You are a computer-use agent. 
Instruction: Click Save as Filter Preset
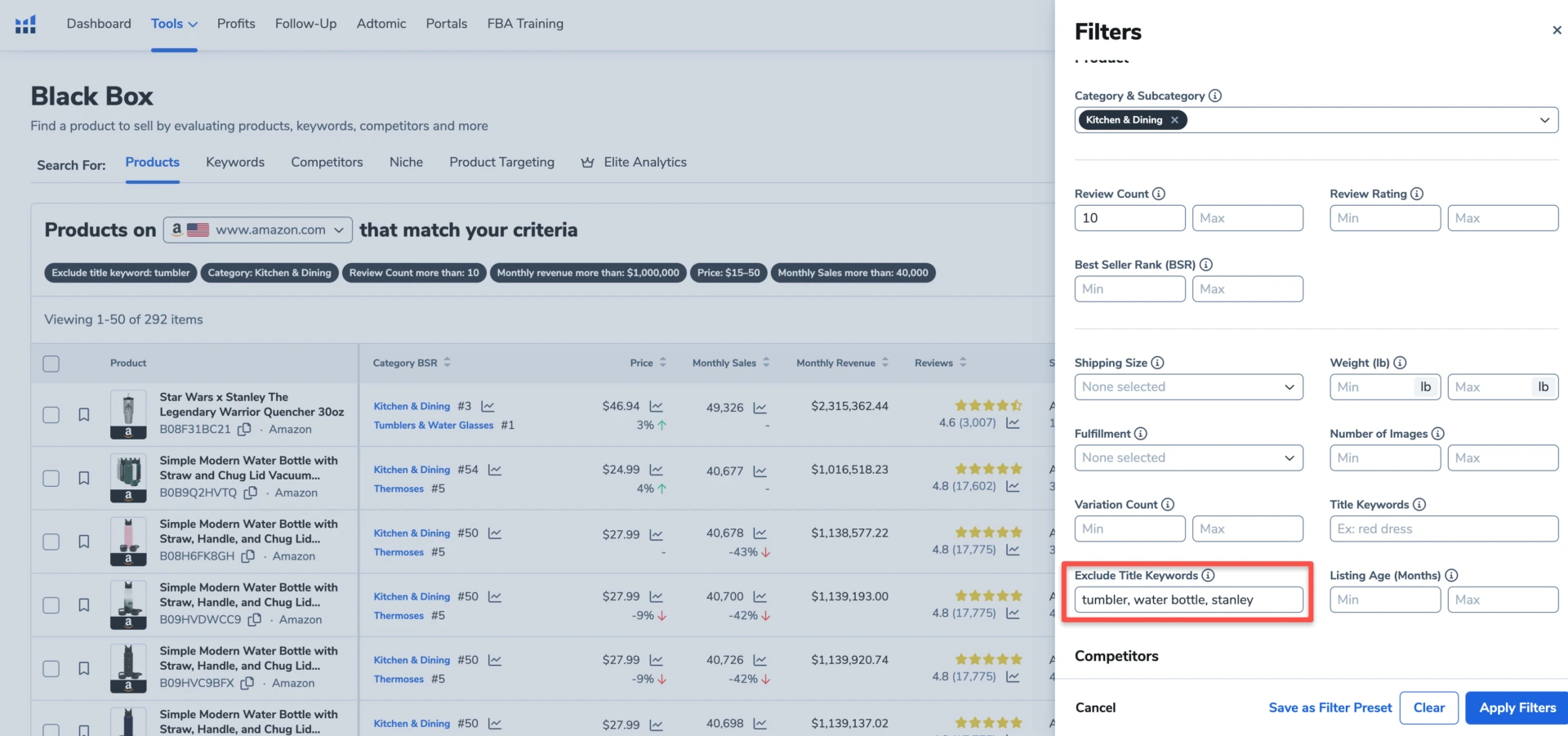(1330, 708)
